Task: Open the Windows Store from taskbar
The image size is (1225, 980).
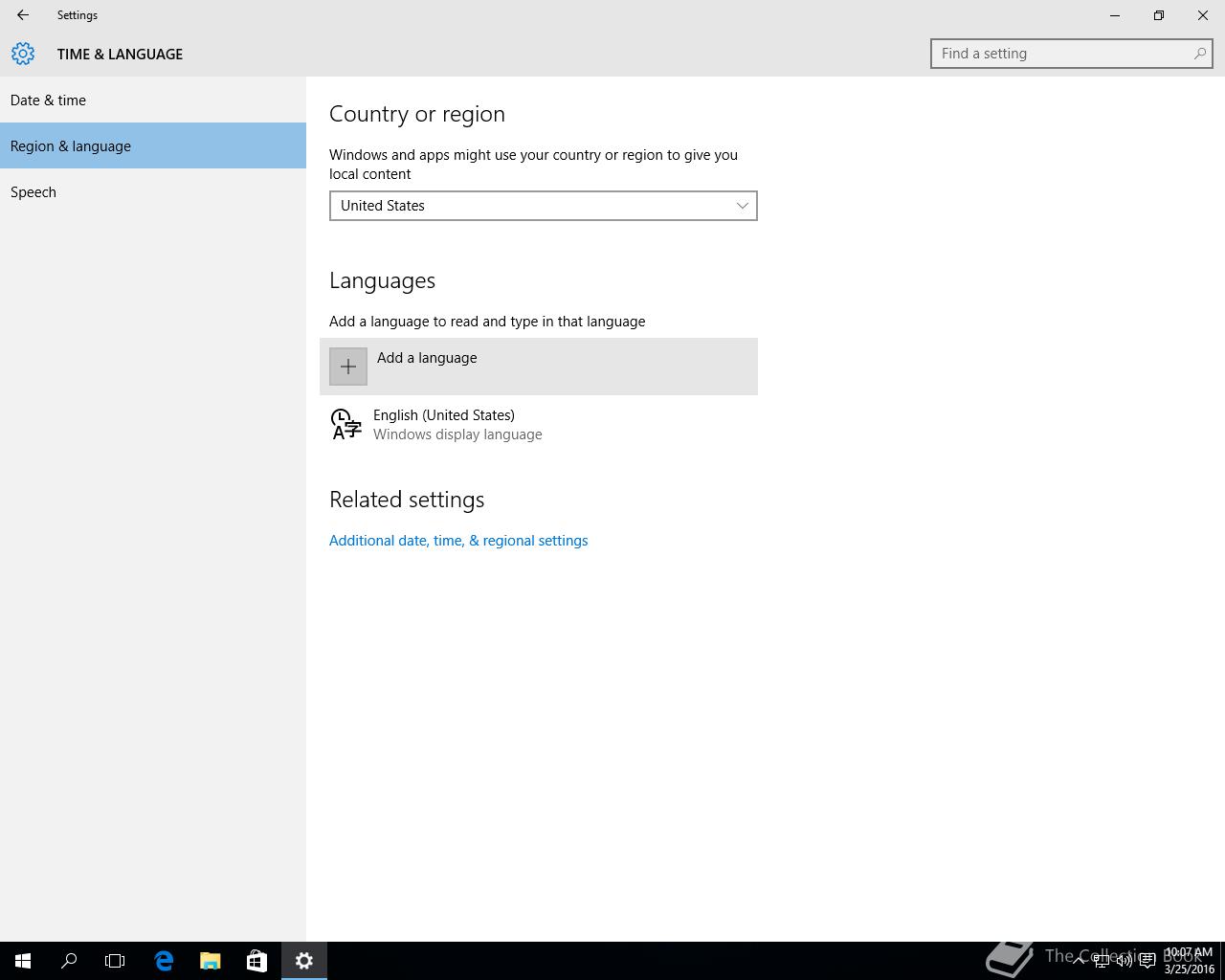Action: 256,961
